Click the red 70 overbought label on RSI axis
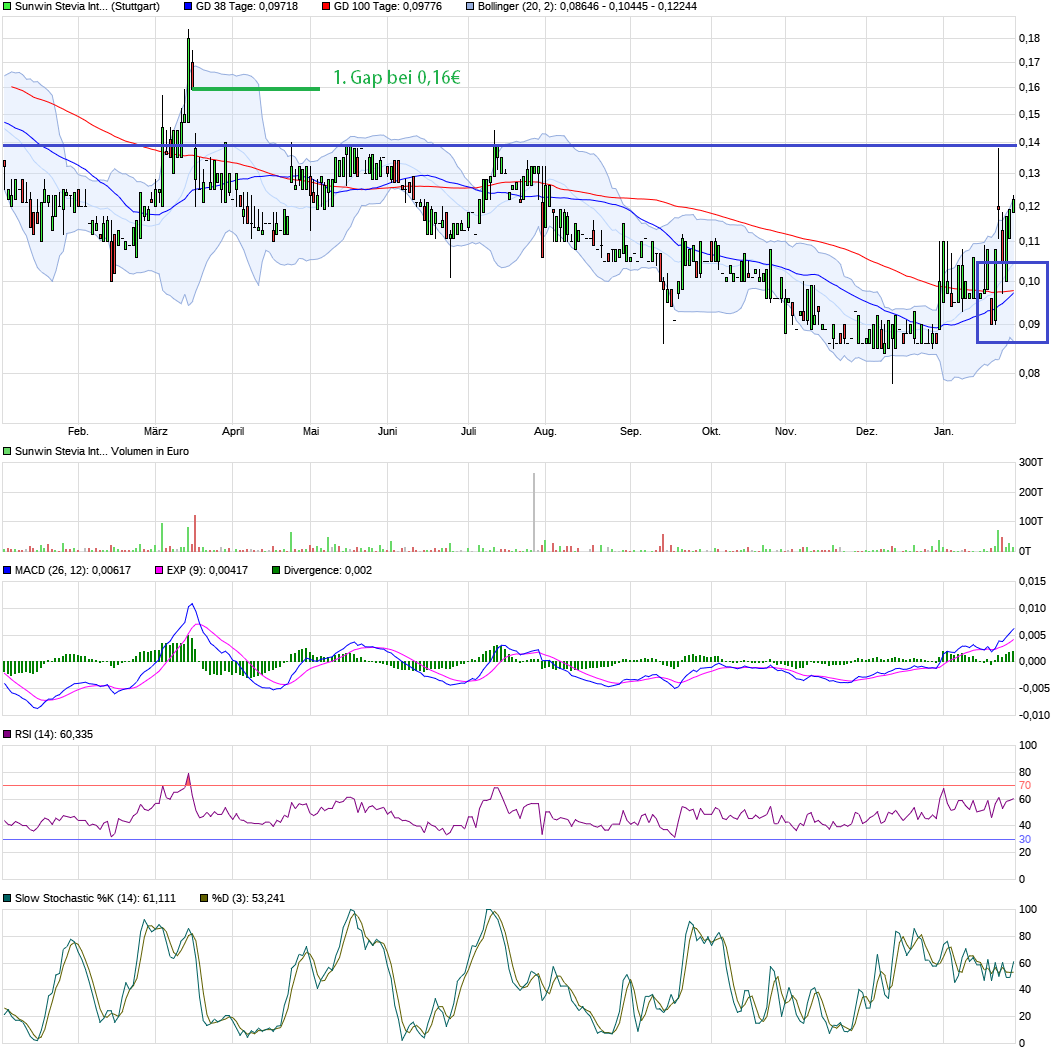This screenshot has width=1057, height=1054. 1025,786
